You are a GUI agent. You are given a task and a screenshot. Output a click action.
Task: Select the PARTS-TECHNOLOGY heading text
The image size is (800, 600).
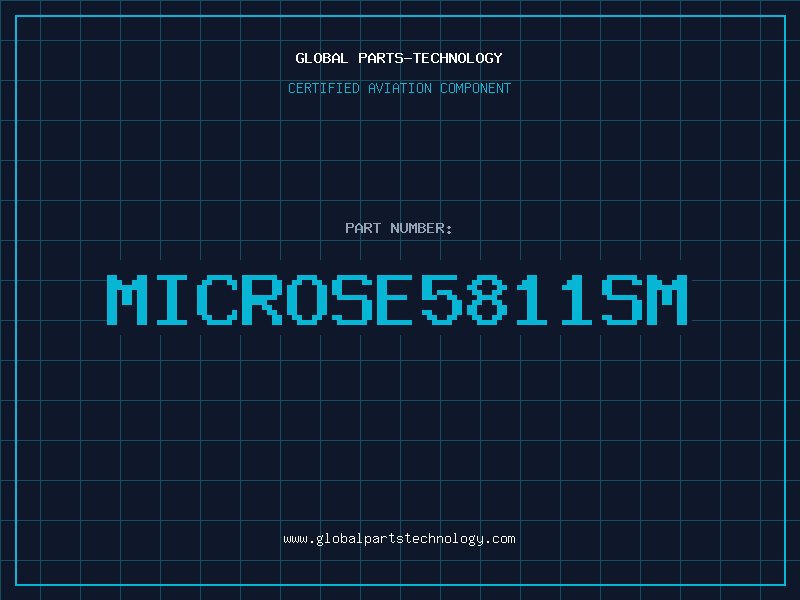(x=430, y=58)
